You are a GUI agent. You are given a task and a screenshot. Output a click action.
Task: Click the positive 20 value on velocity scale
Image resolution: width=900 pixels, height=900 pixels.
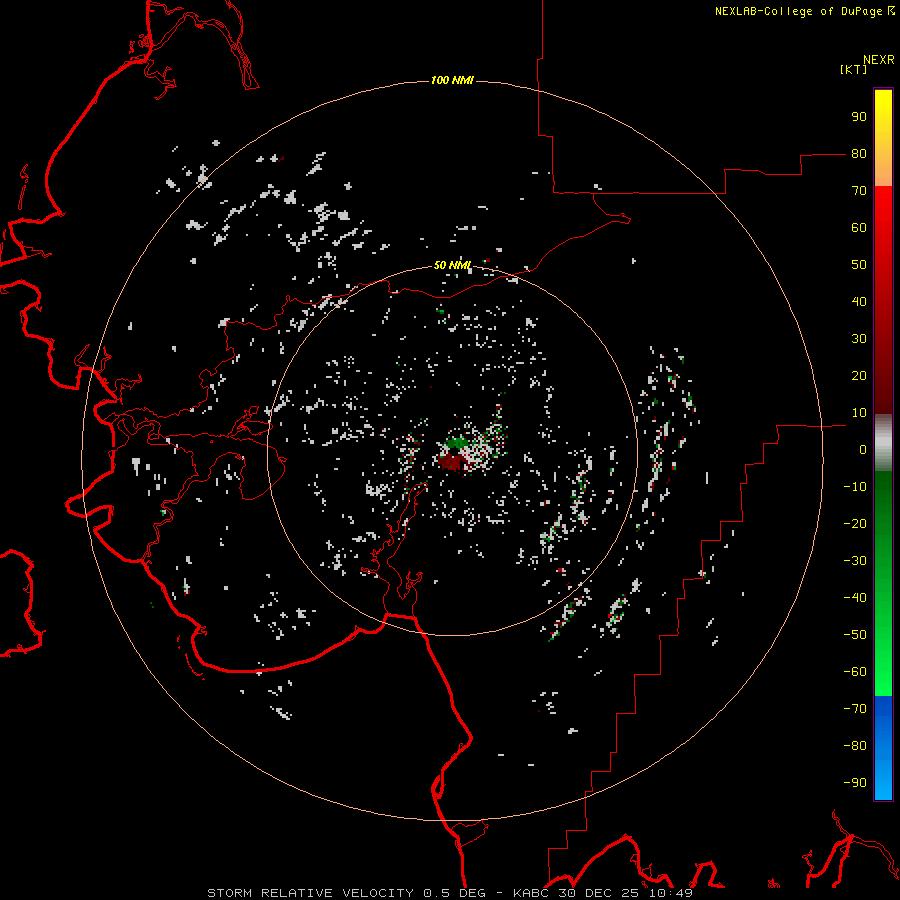[859, 376]
